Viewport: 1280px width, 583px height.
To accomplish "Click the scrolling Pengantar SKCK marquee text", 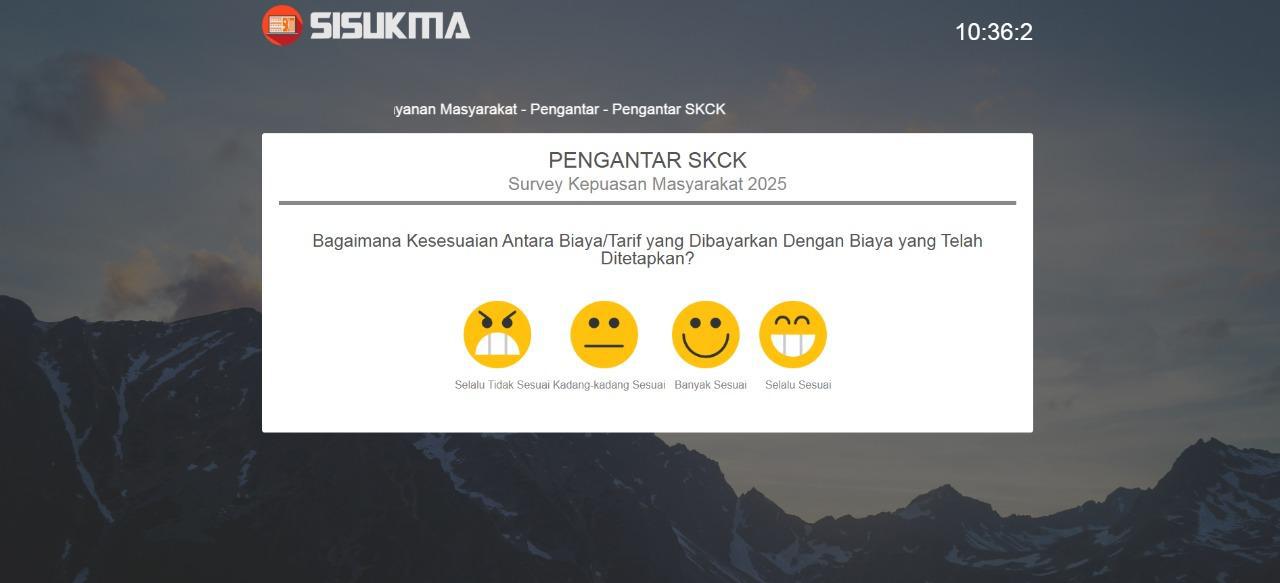I will click(x=560, y=109).
